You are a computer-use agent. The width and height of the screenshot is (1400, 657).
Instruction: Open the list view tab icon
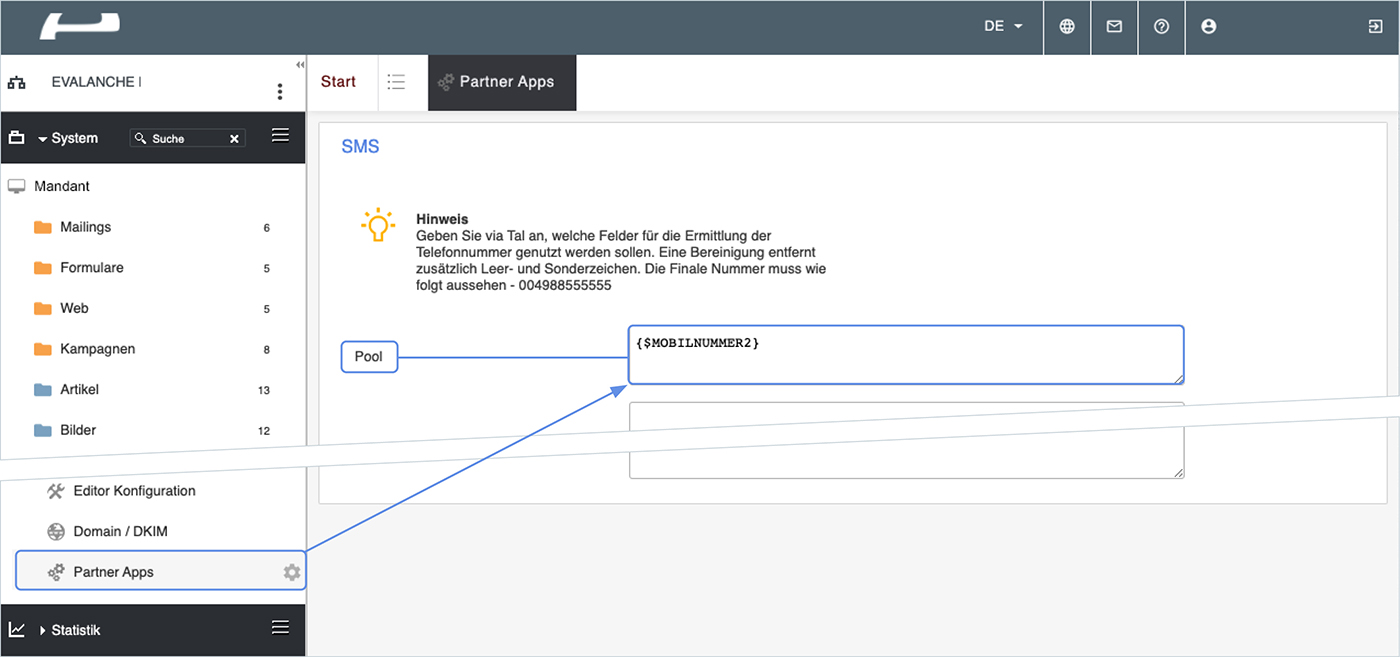click(396, 82)
